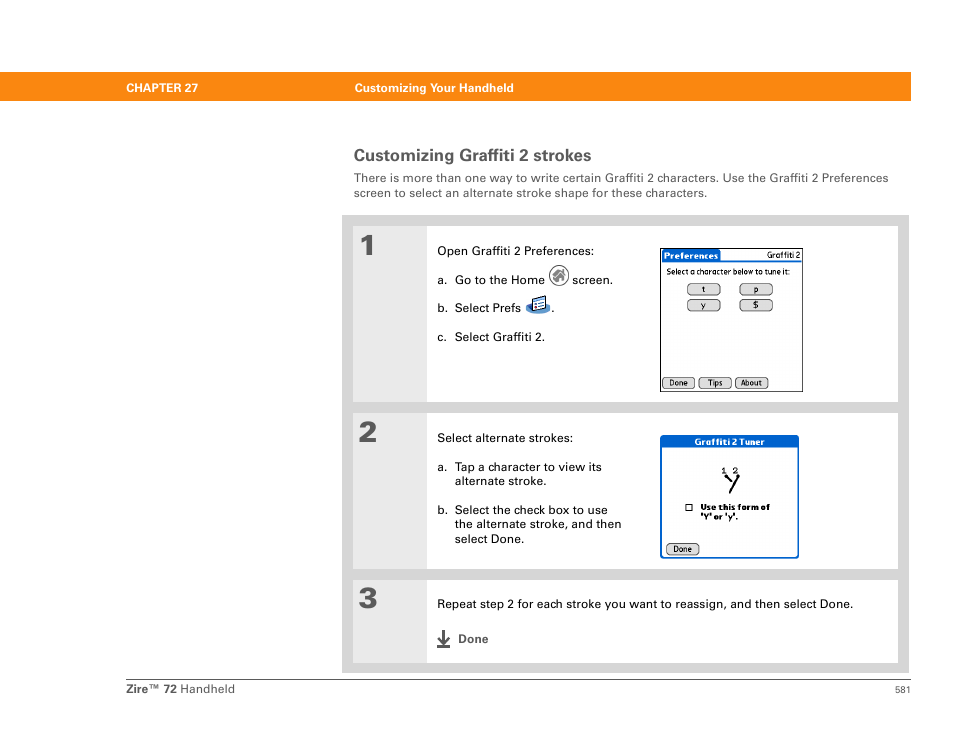Viewport: 954px width, 738px height.
Task: Click the 'Zire 72 Handheld' footer text
Action: [180, 689]
